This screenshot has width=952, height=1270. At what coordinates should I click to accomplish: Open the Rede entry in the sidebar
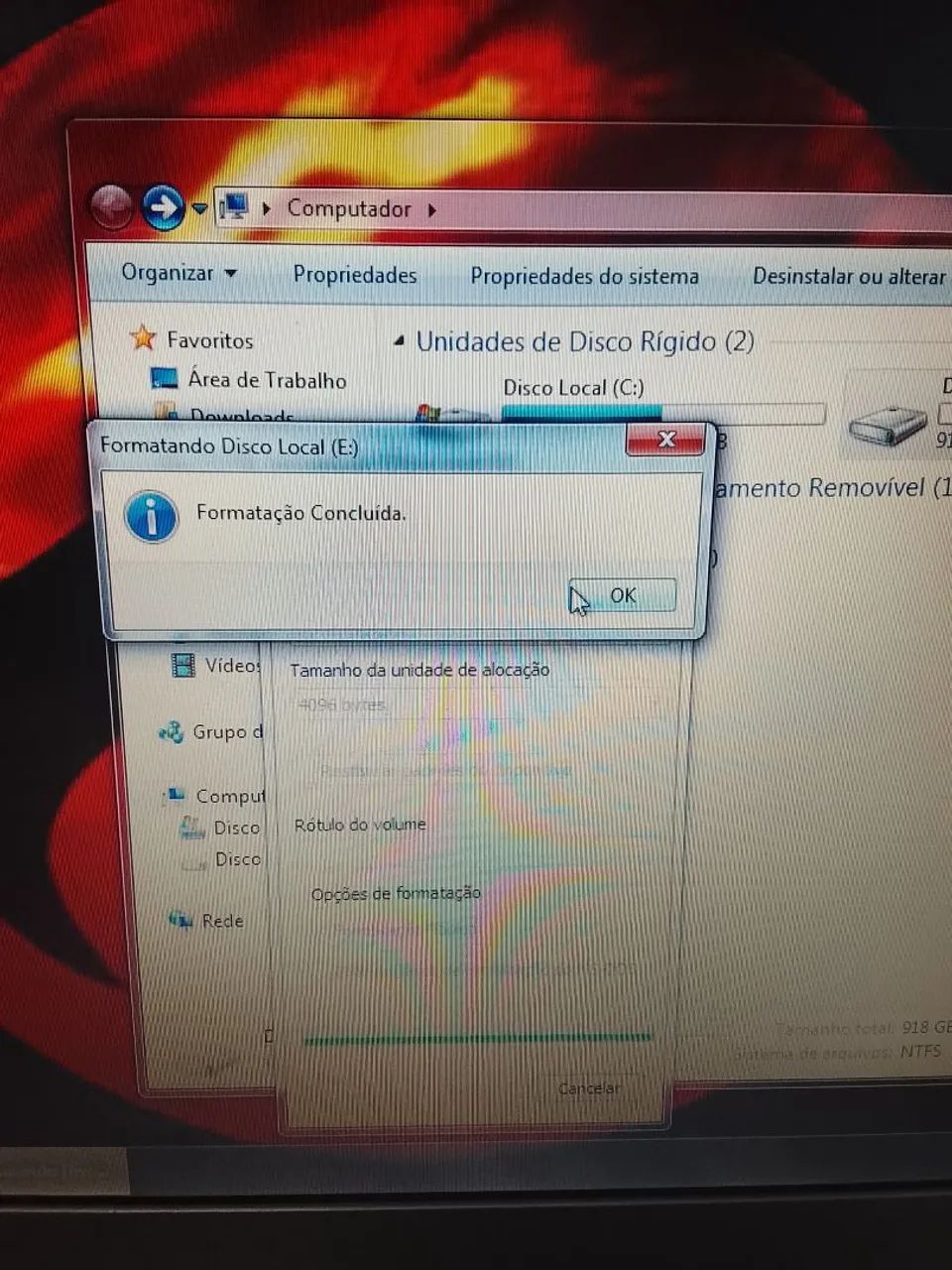tap(223, 921)
